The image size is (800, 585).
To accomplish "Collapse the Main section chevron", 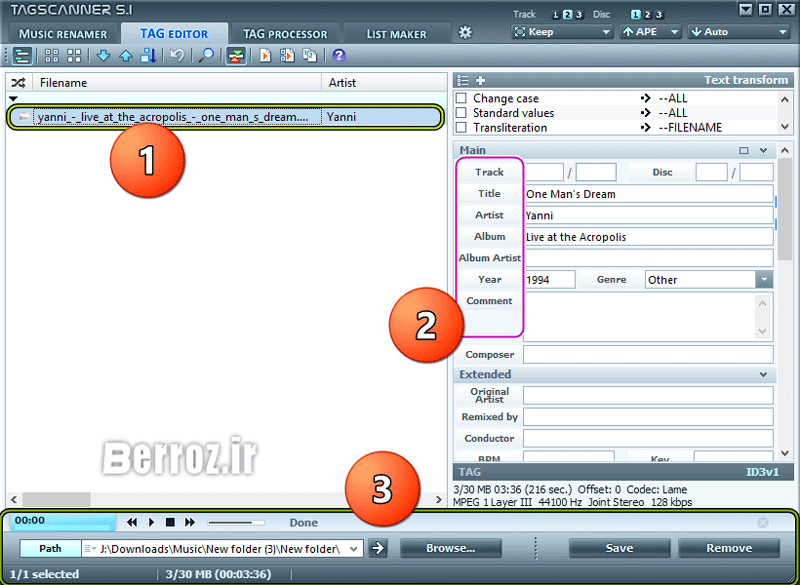I will tap(763, 150).
